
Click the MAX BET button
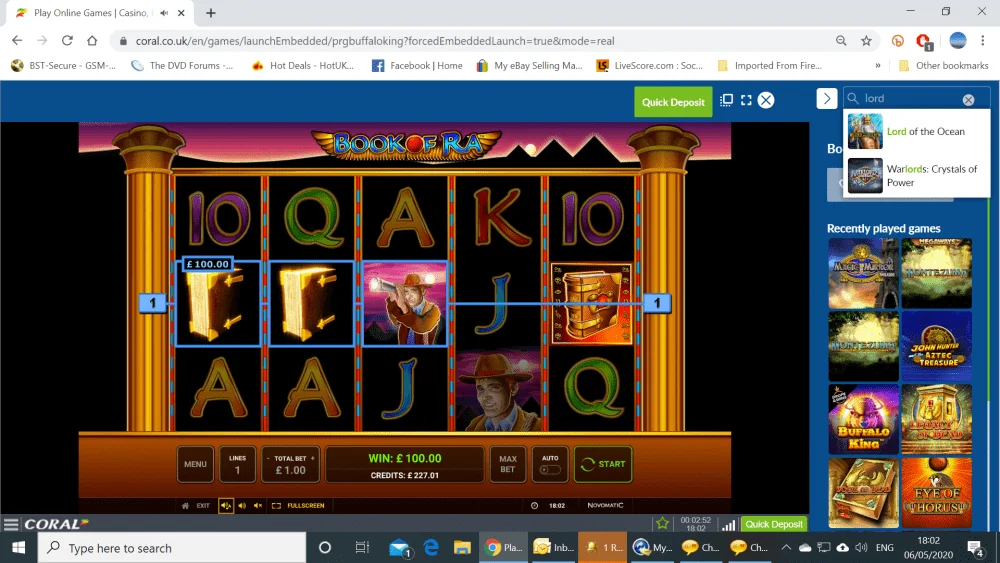point(508,464)
